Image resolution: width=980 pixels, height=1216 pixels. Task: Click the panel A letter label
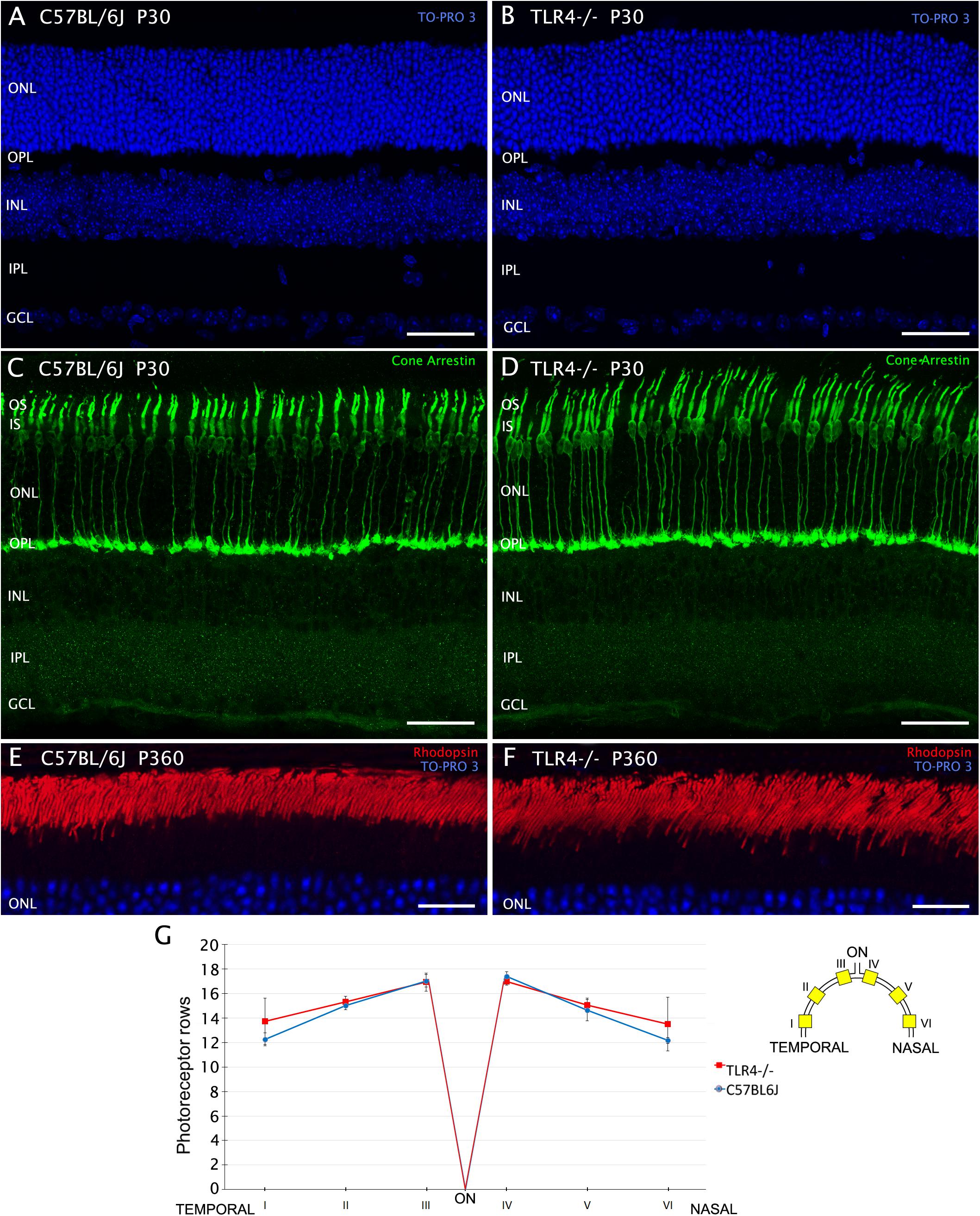tap(17, 16)
